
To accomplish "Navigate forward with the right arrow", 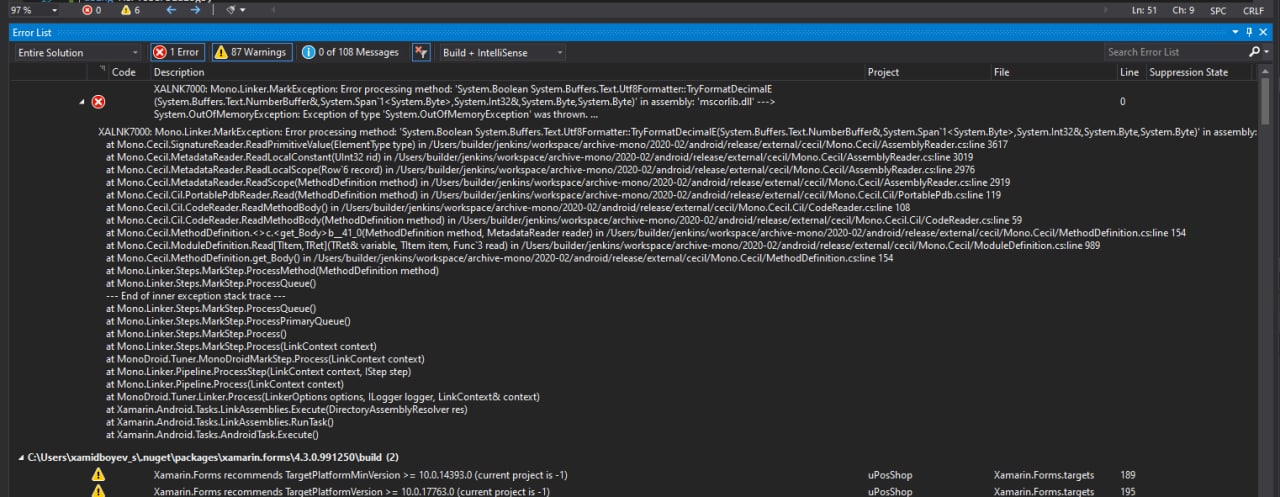I will point(196,9).
